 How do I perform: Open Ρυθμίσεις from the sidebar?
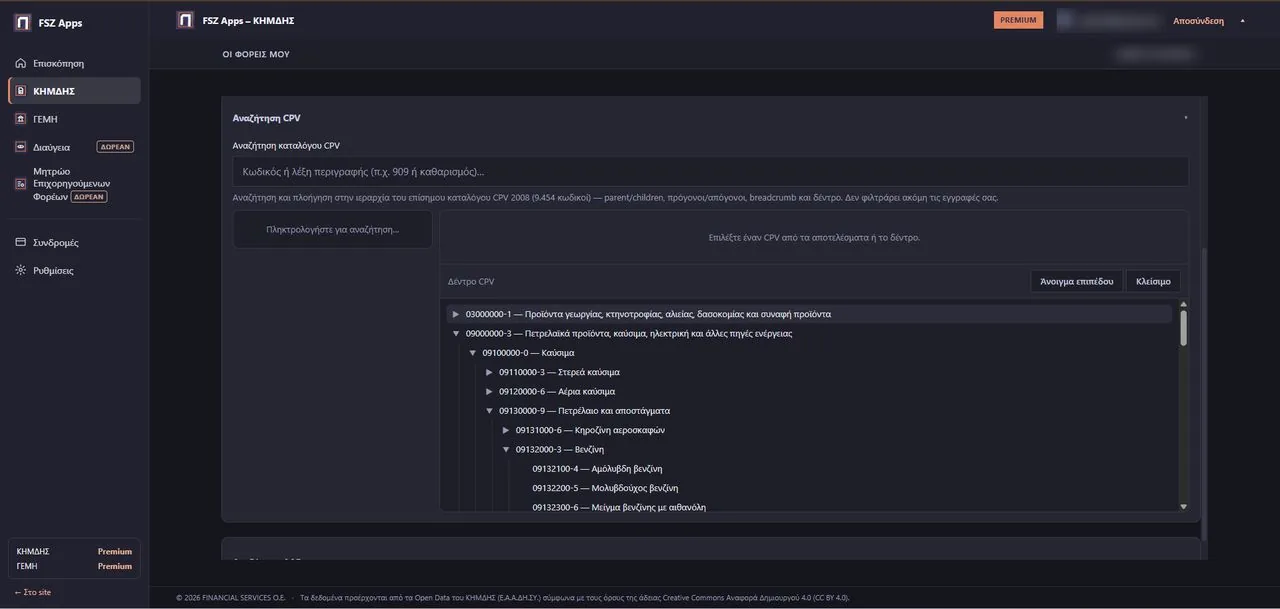point(74,271)
